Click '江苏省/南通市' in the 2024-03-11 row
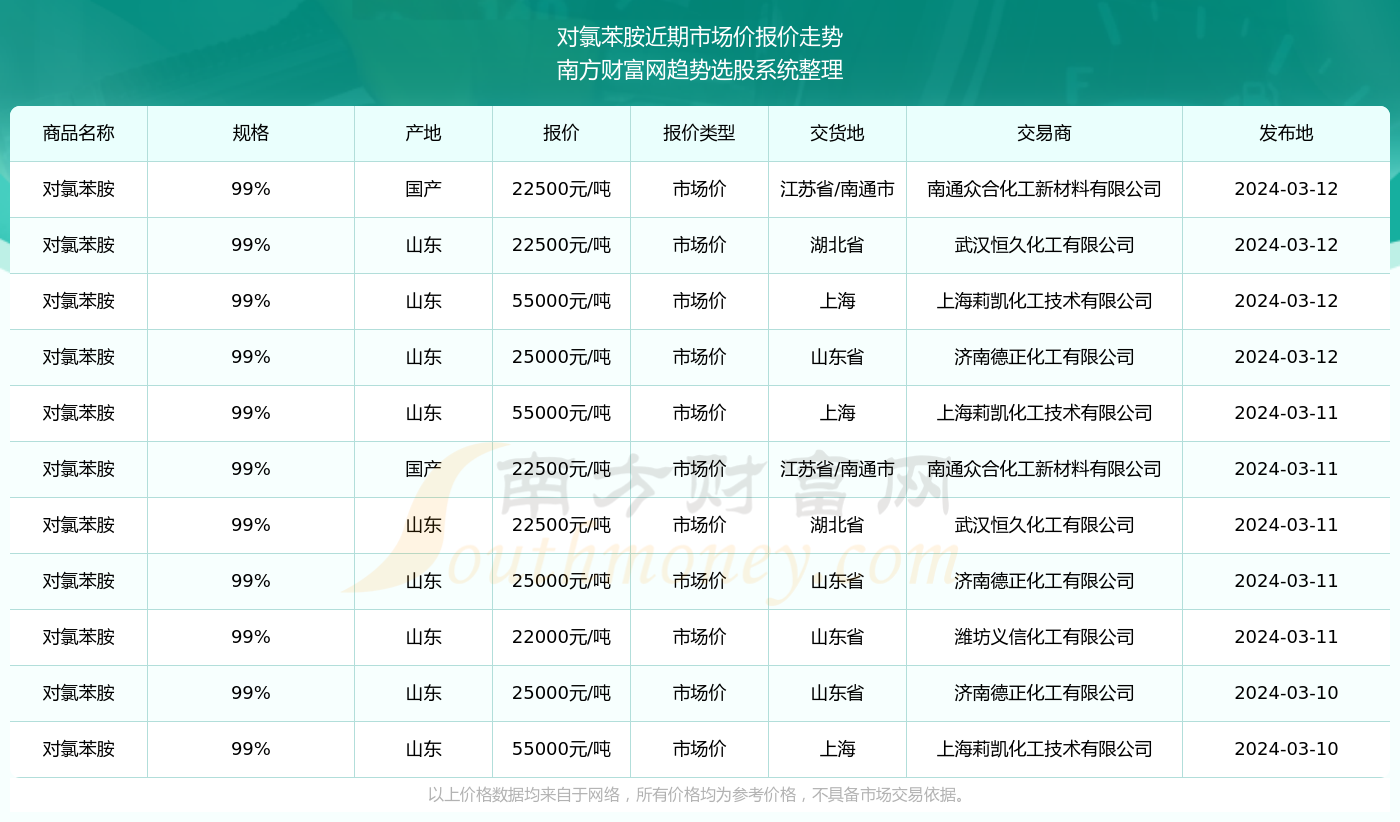This screenshot has width=1400, height=822. click(x=837, y=469)
